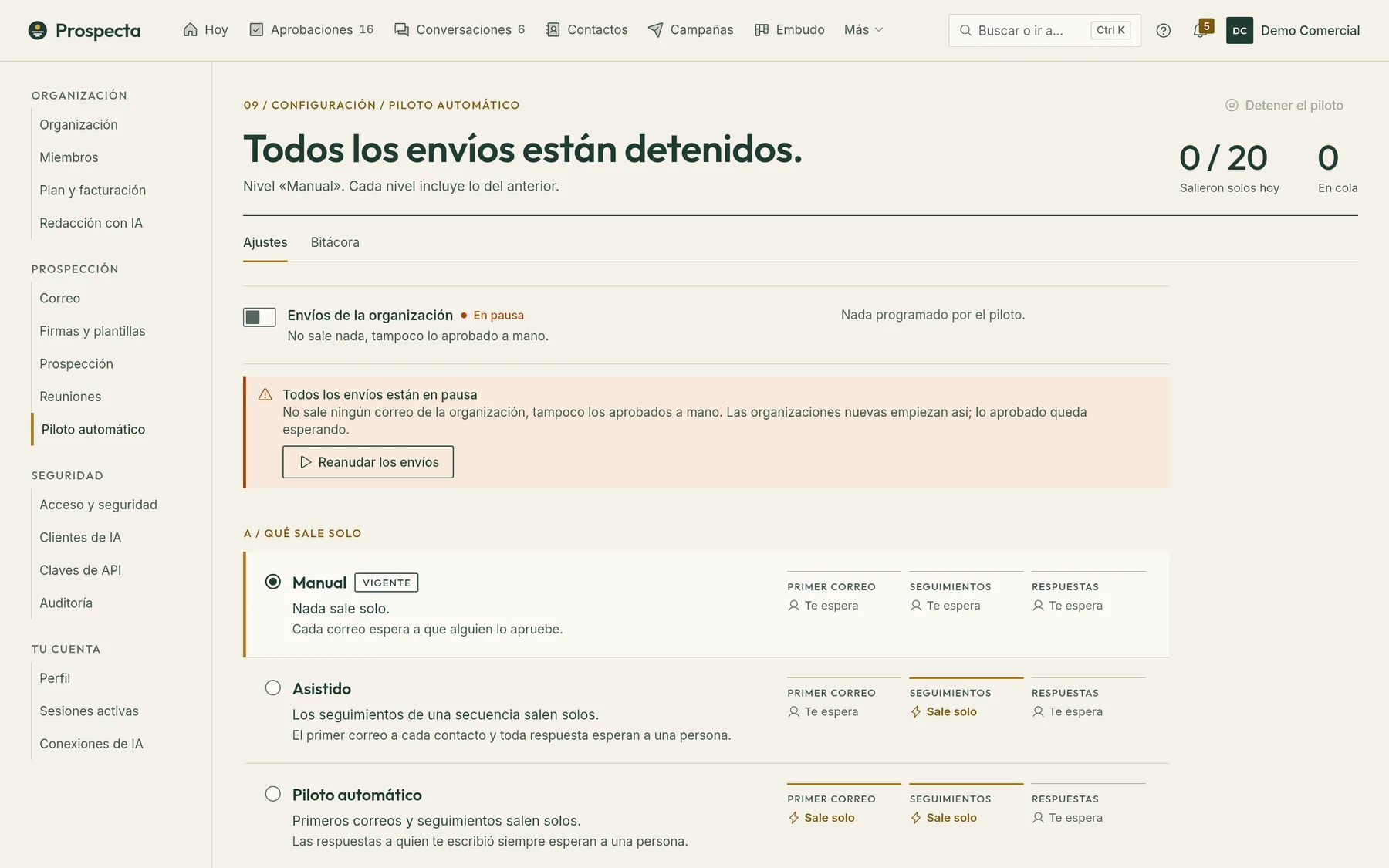Click the En cola count
This screenshot has width=1389, height=868.
pyautogui.click(x=1337, y=167)
